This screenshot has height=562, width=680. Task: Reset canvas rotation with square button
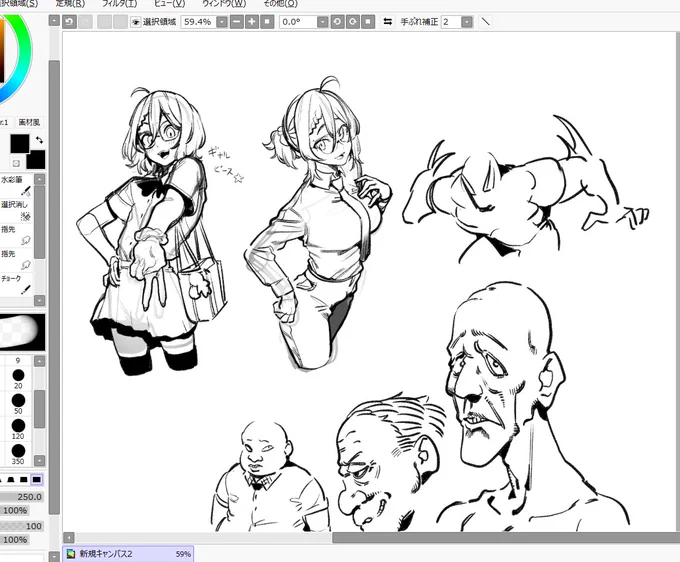368,22
